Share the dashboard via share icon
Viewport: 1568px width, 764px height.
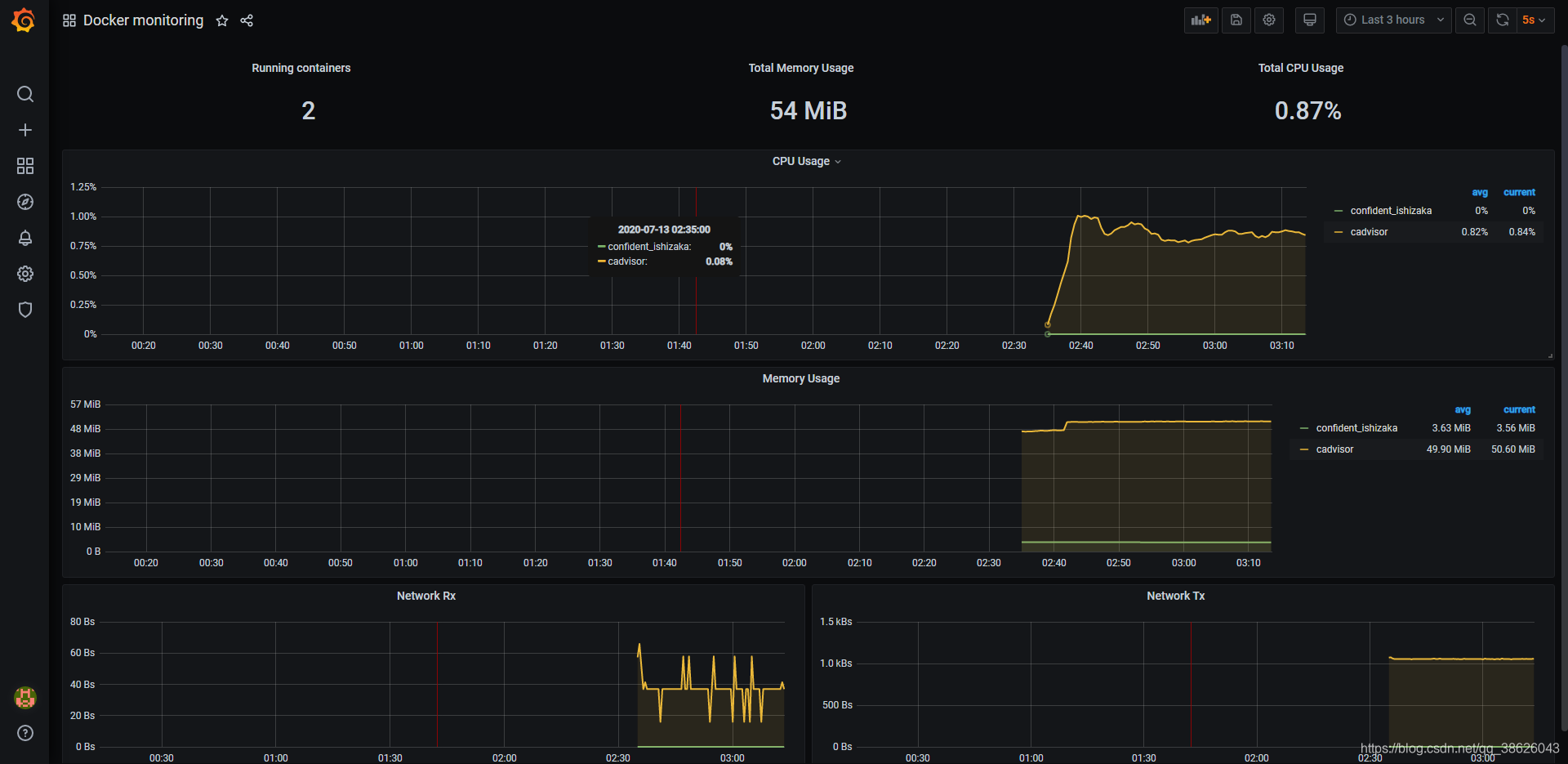[247, 20]
